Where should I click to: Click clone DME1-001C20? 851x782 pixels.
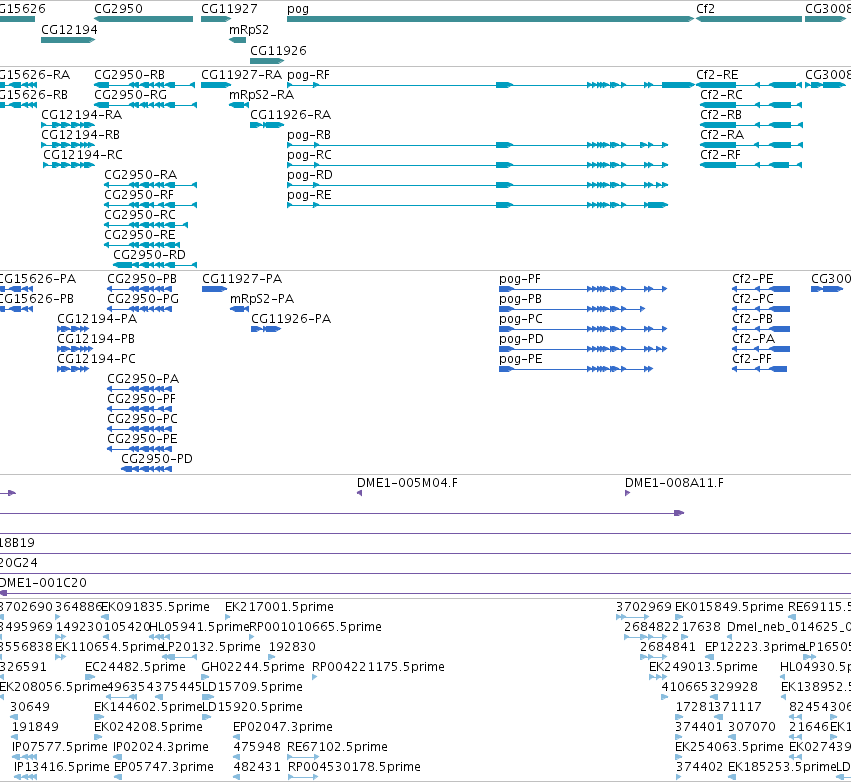[426, 593]
